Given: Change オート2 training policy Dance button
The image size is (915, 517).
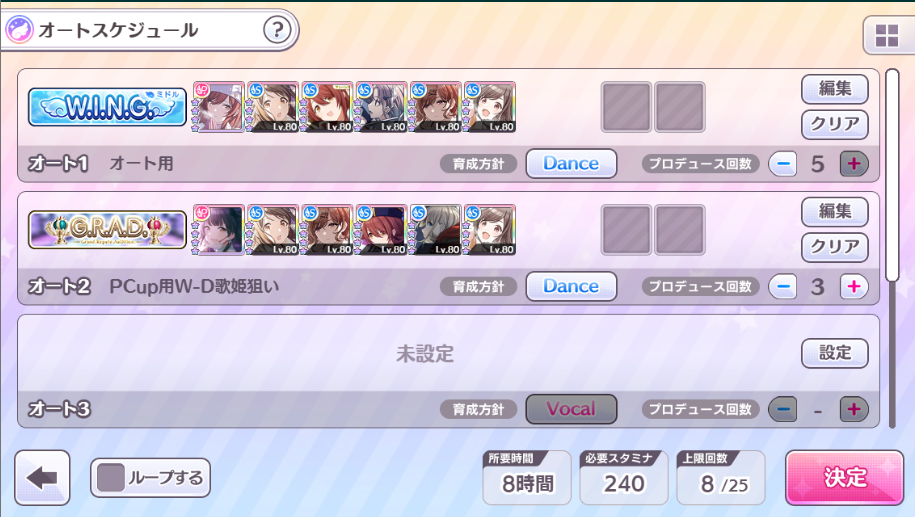Looking at the screenshot, I should click(x=571, y=286).
